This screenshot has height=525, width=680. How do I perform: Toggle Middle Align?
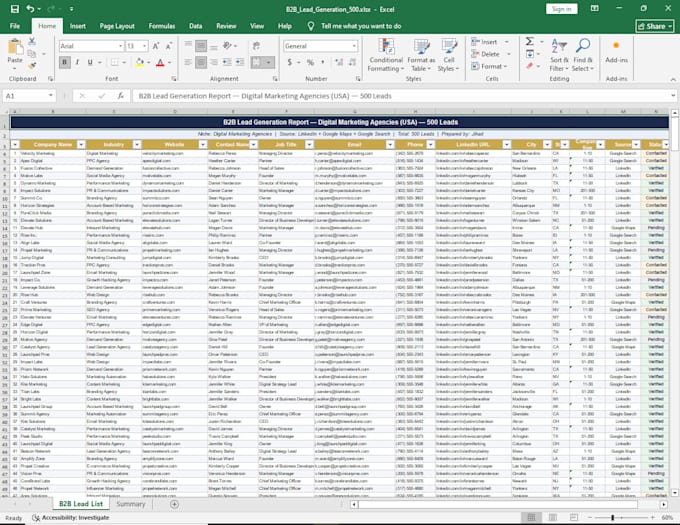click(201, 46)
